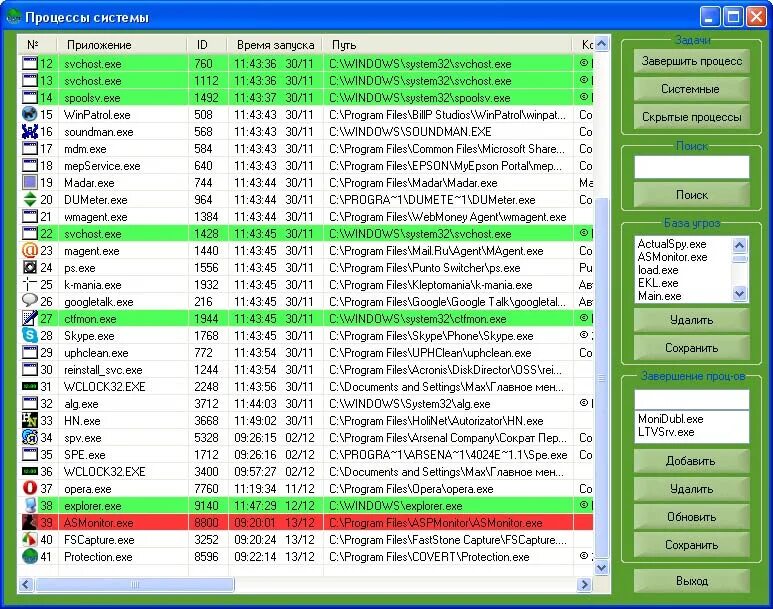Click the DUMeter.exe arrows icon
773x609 pixels.
(x=30, y=200)
